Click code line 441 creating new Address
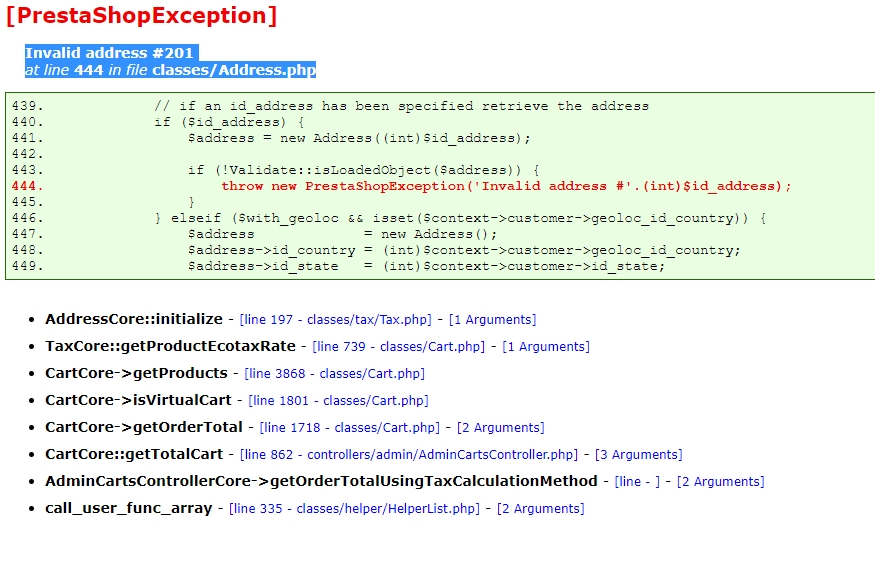Viewport: 875px width, 576px height. click(x=359, y=138)
